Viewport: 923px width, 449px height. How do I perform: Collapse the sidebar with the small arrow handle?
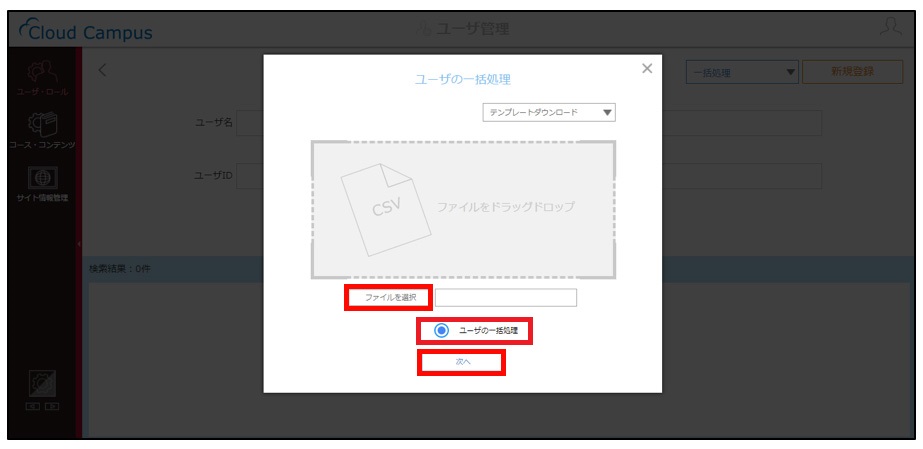78,244
